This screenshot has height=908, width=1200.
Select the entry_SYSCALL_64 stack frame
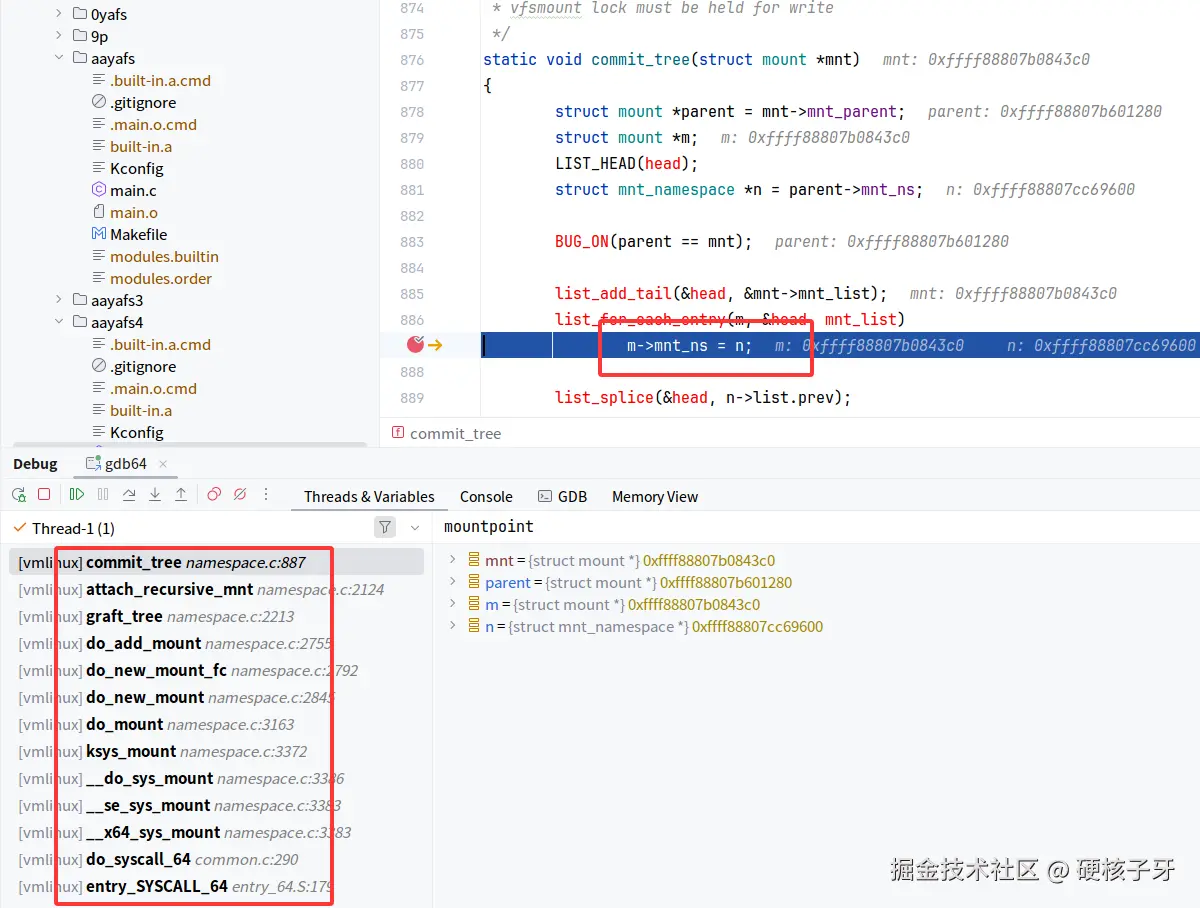coord(216,886)
